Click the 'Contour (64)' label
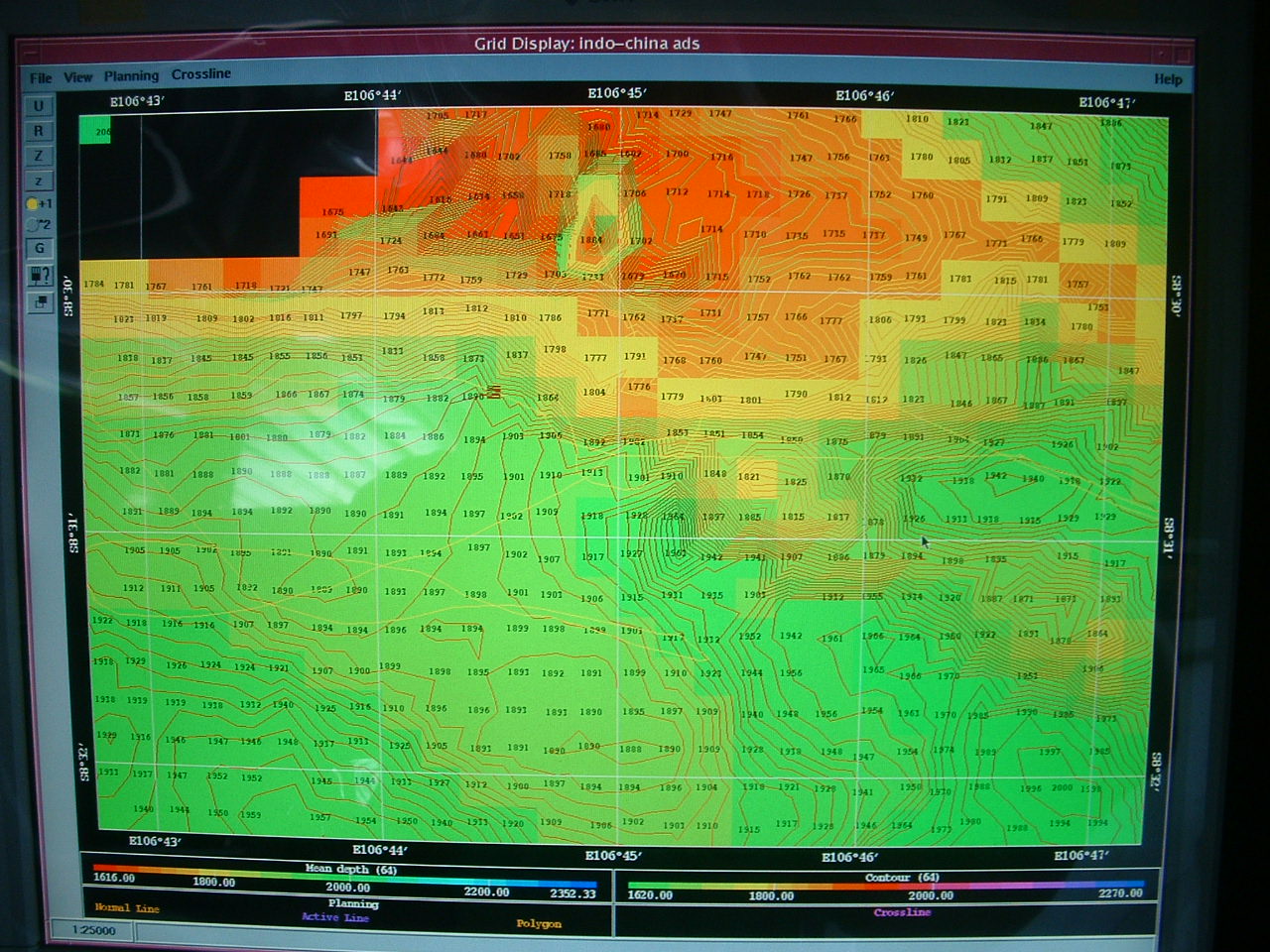 [x=901, y=878]
